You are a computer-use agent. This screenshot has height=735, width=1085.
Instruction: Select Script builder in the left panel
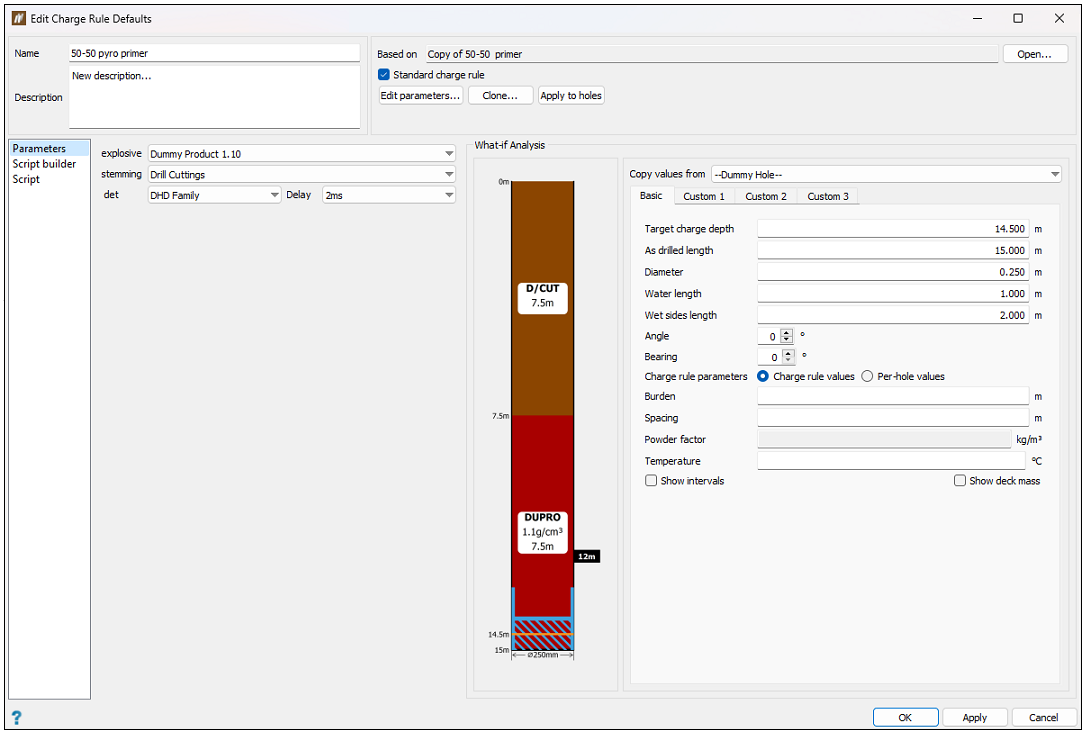click(x=44, y=164)
